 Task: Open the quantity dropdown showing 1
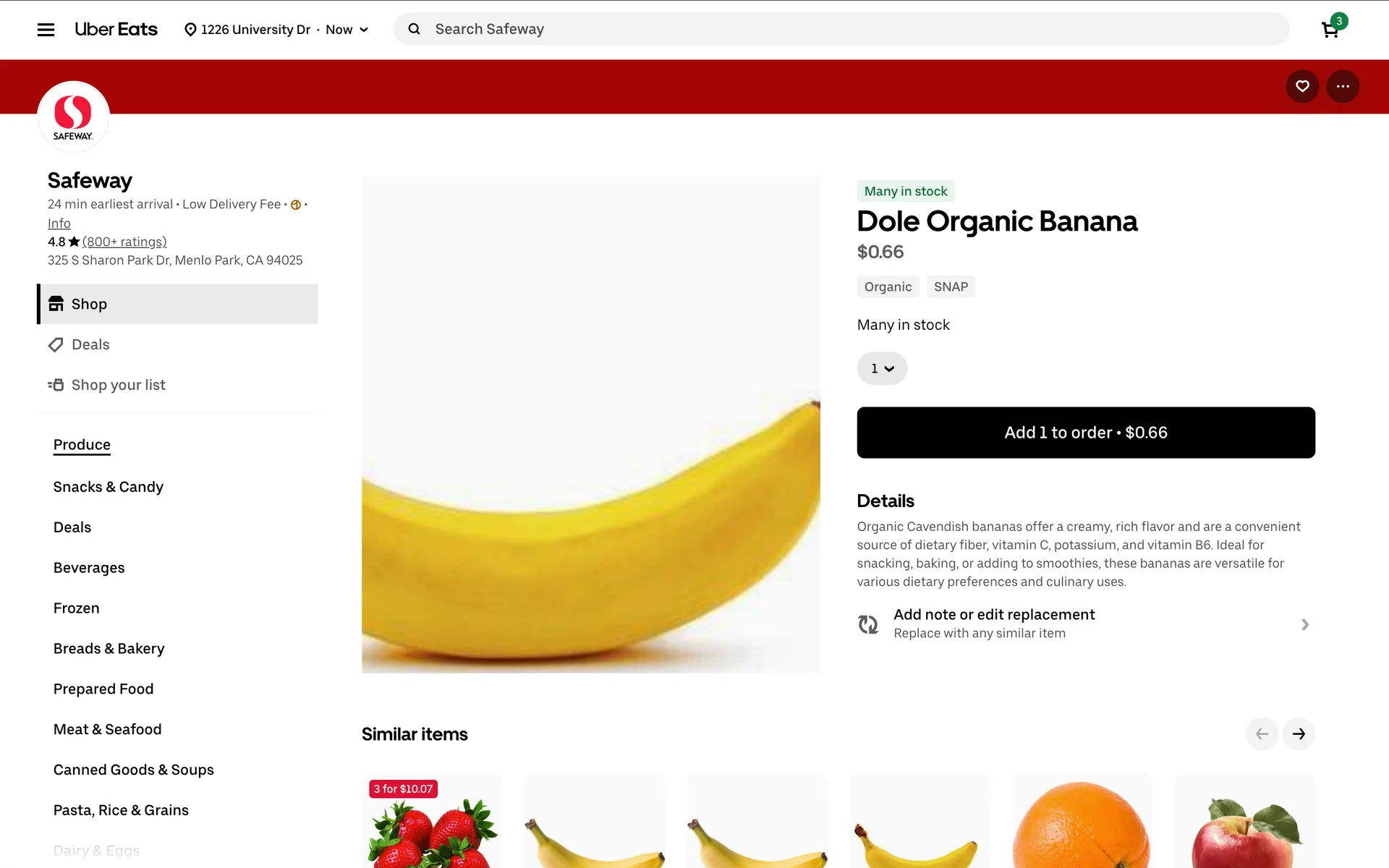tap(882, 368)
